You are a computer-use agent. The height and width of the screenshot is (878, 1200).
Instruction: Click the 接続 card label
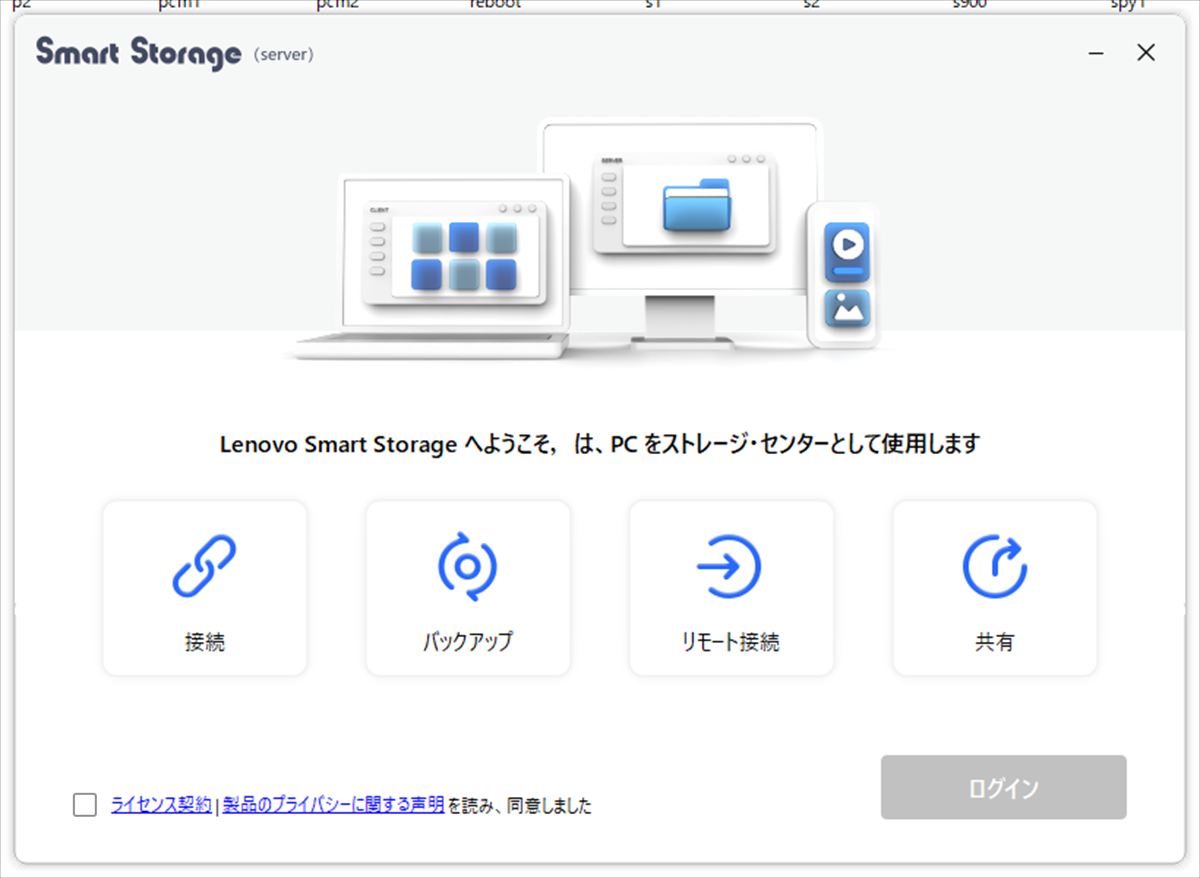tap(205, 642)
